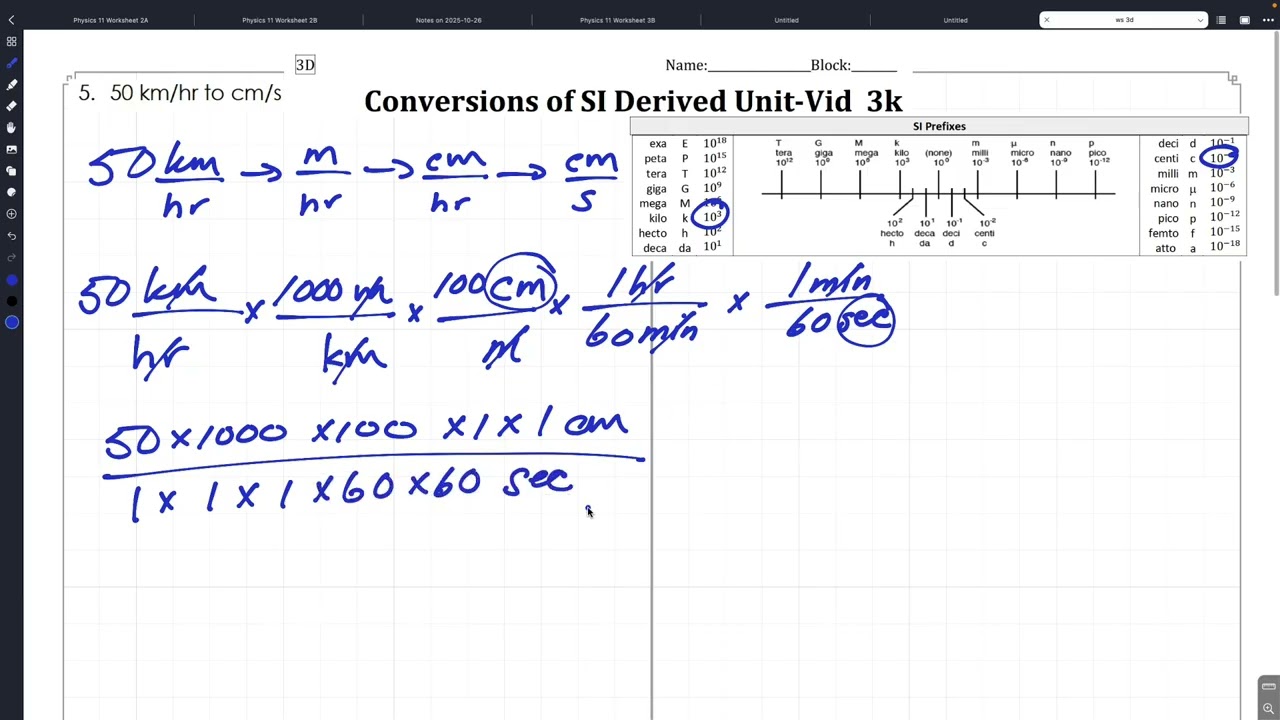
Task: Click the 'atto' row in prefix table
Action: tap(1193, 247)
